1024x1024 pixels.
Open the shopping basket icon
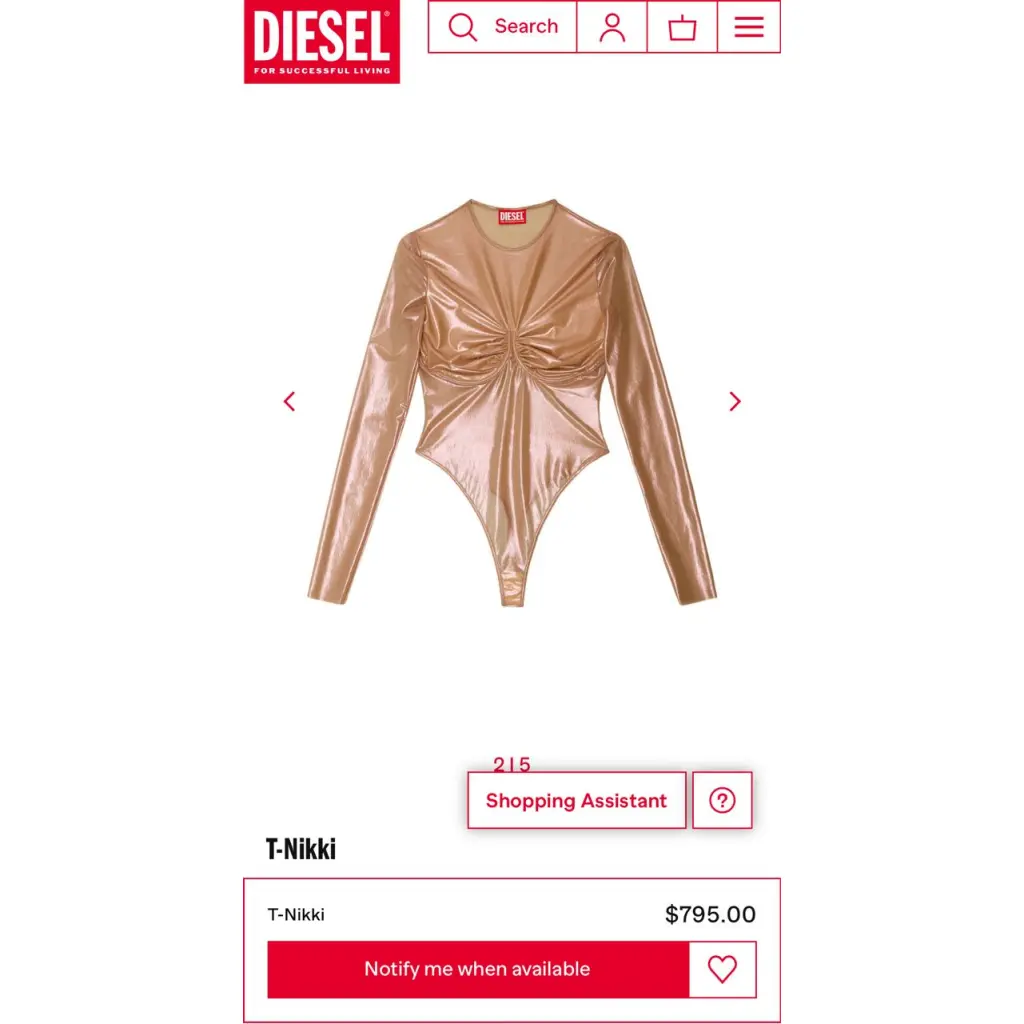(682, 27)
